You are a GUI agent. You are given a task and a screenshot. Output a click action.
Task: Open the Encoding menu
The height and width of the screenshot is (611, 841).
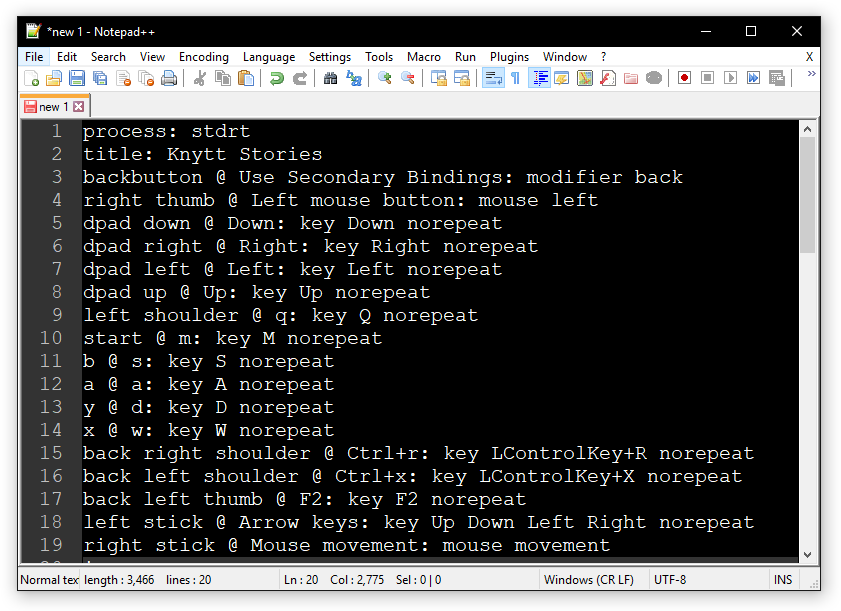[204, 57]
